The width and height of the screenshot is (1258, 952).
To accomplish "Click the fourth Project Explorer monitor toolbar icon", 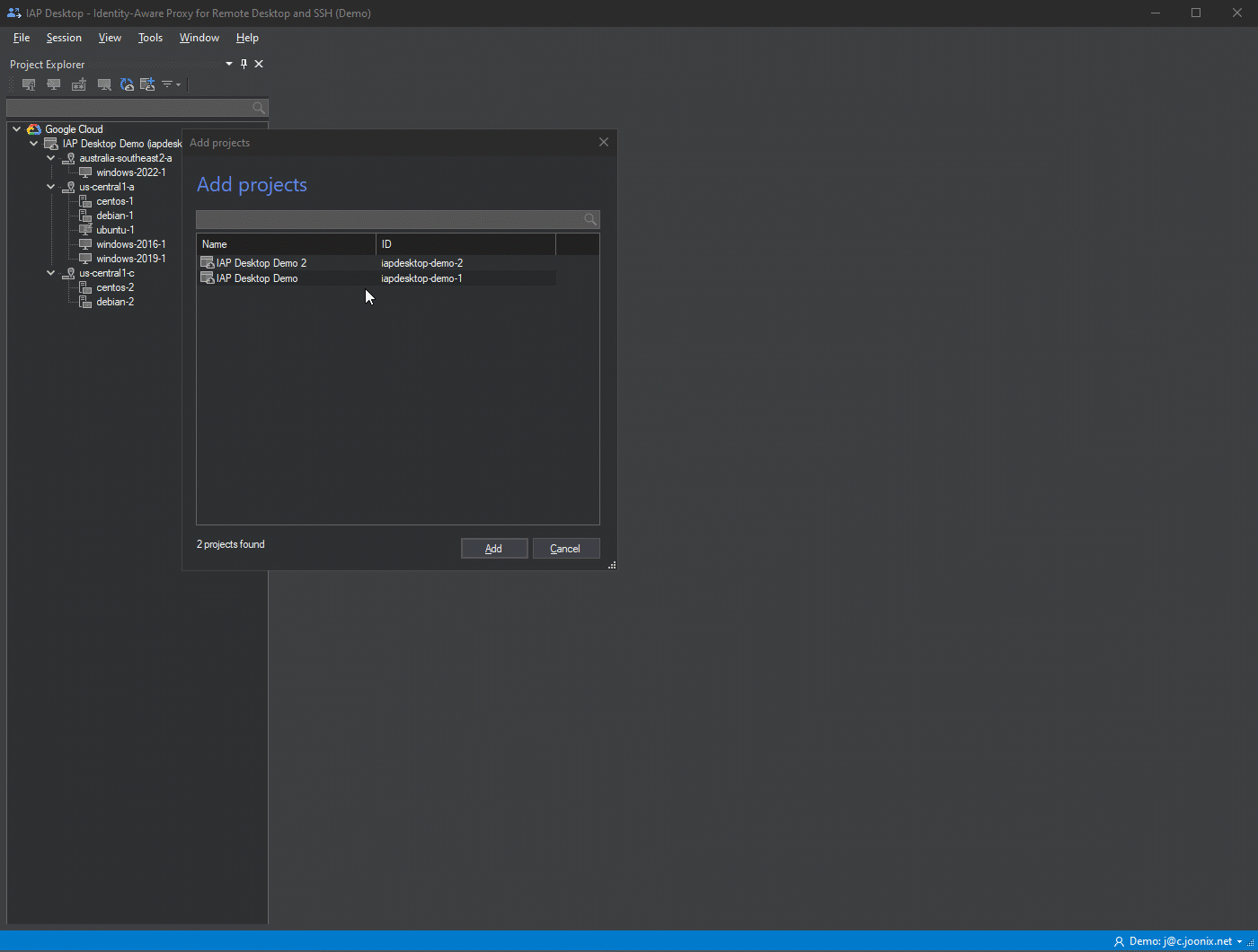I will click(104, 84).
